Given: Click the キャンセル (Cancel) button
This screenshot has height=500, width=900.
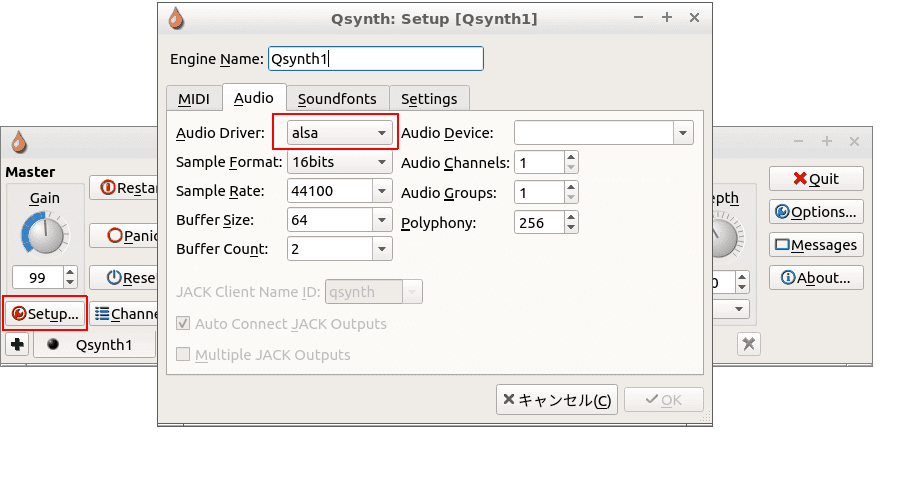Looking at the screenshot, I should (x=556, y=400).
